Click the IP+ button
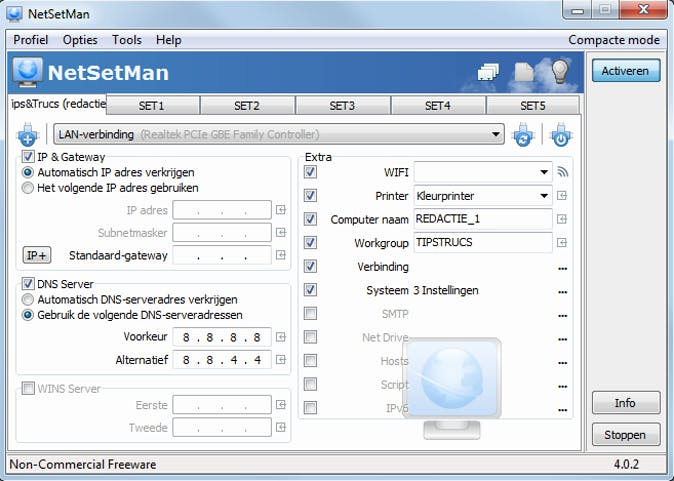This screenshot has height=481, width=674. coord(37,255)
